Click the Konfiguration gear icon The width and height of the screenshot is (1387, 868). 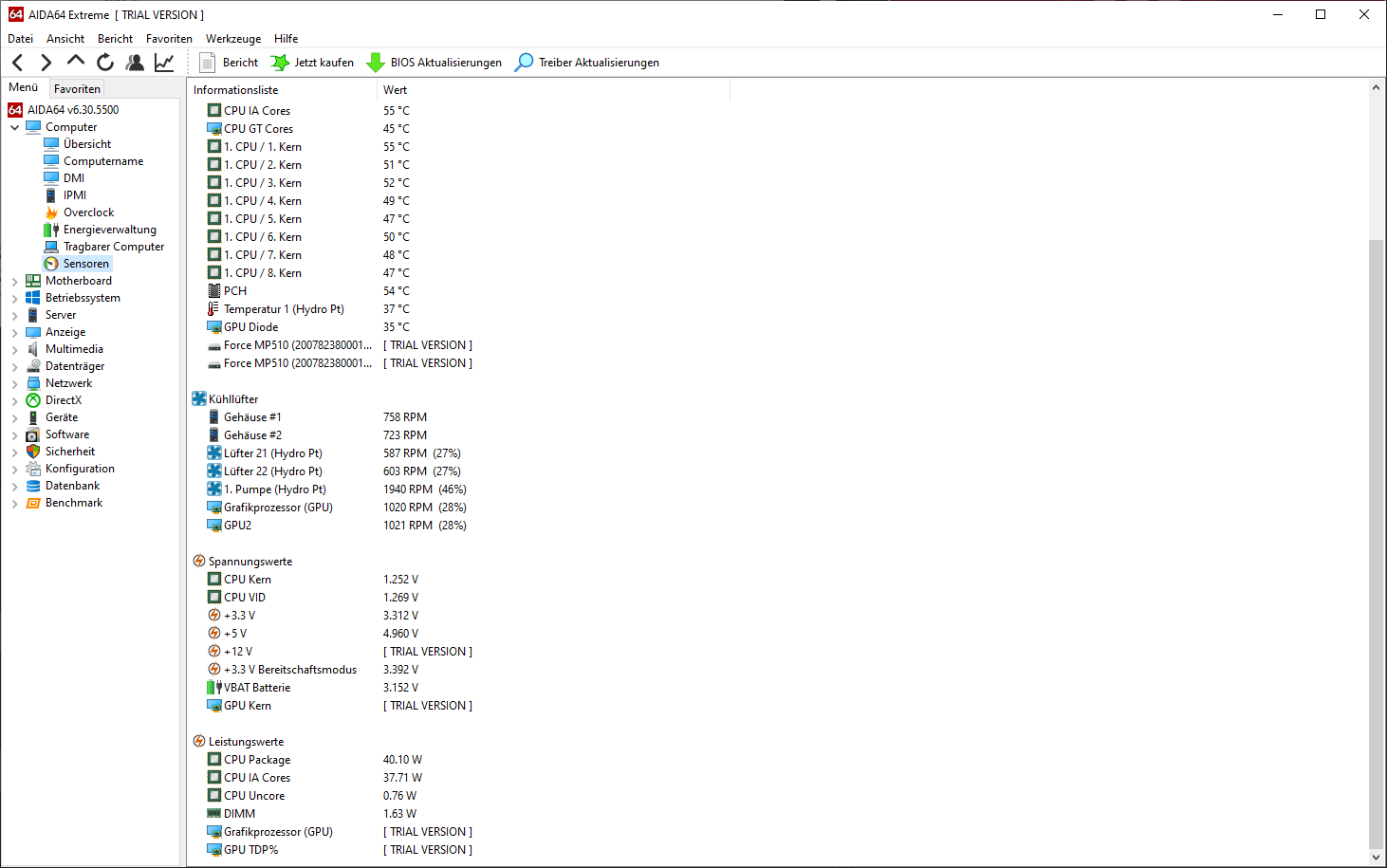pyautogui.click(x=33, y=469)
